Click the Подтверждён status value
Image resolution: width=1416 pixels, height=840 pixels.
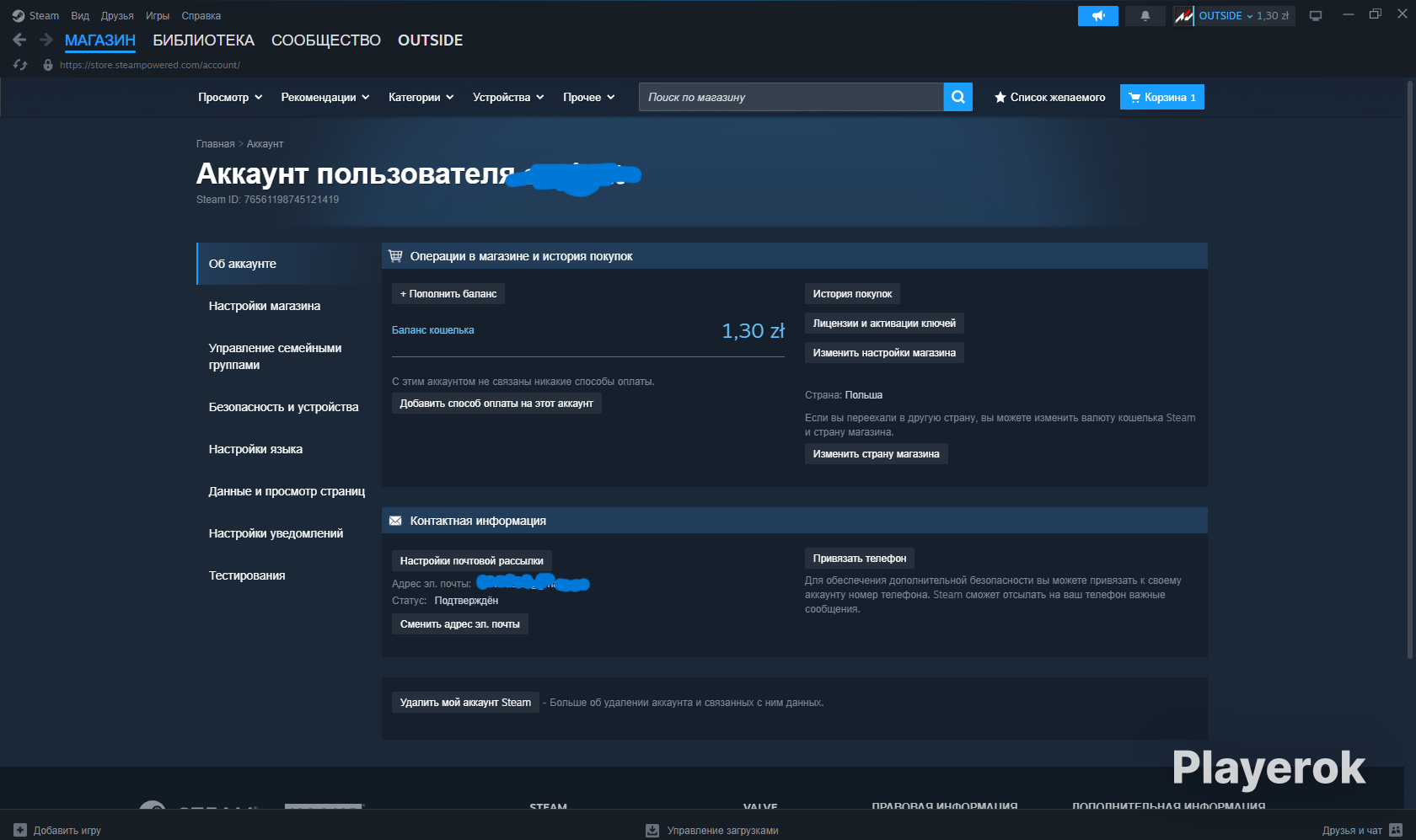(466, 601)
